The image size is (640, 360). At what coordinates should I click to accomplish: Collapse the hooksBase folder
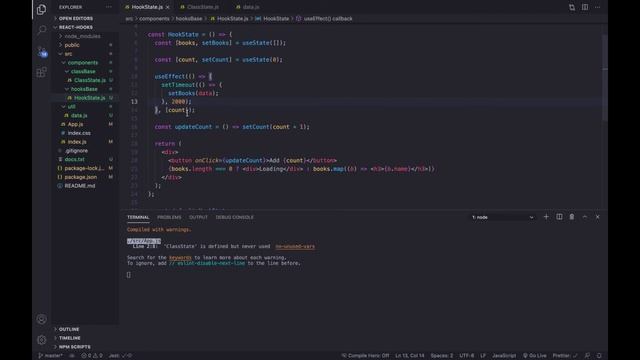(x=84, y=89)
